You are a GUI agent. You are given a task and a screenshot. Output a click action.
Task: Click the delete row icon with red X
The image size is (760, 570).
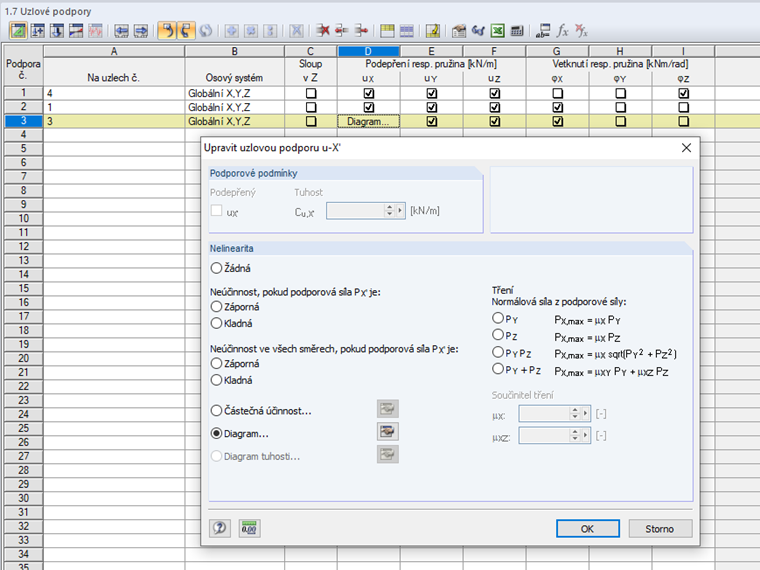pos(322,31)
